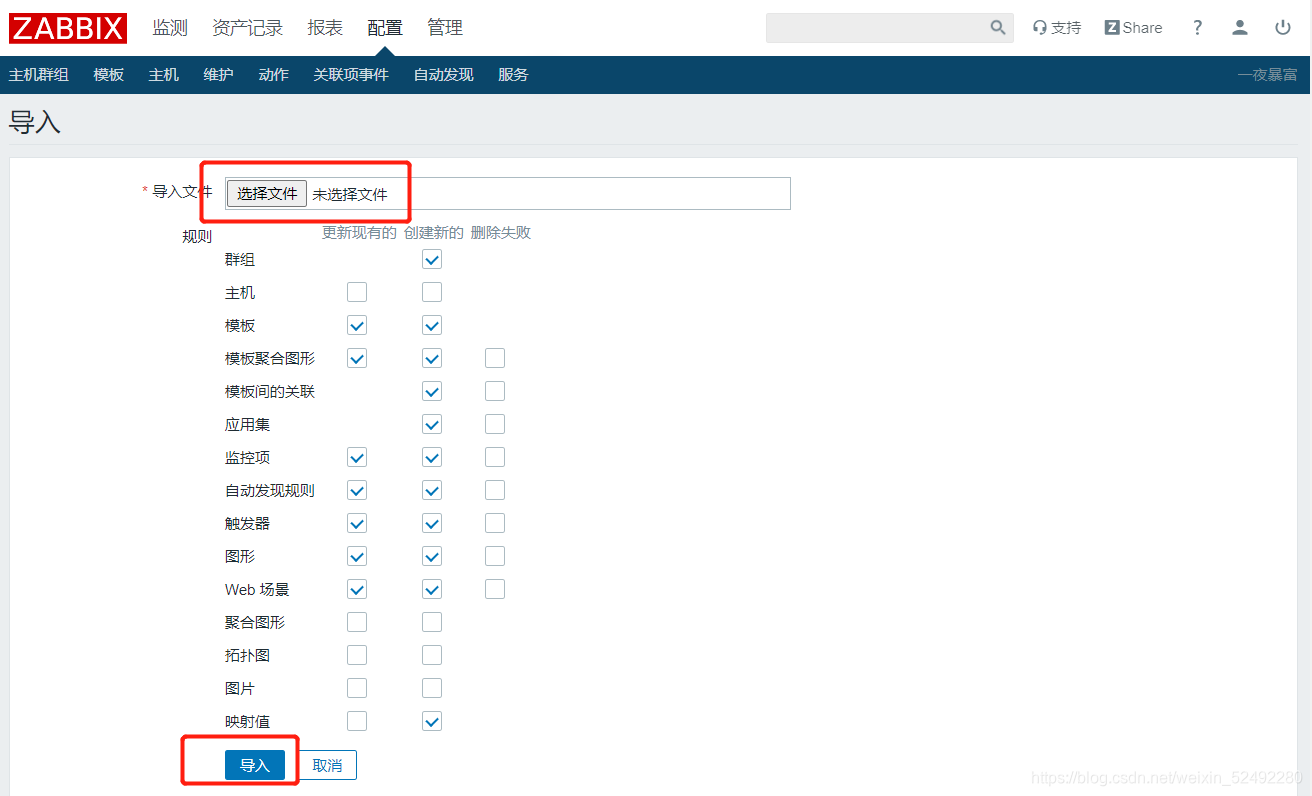The image size is (1312, 796).
Task: Toggle 自动发现规则 创建新的 checkbox
Action: (x=432, y=490)
